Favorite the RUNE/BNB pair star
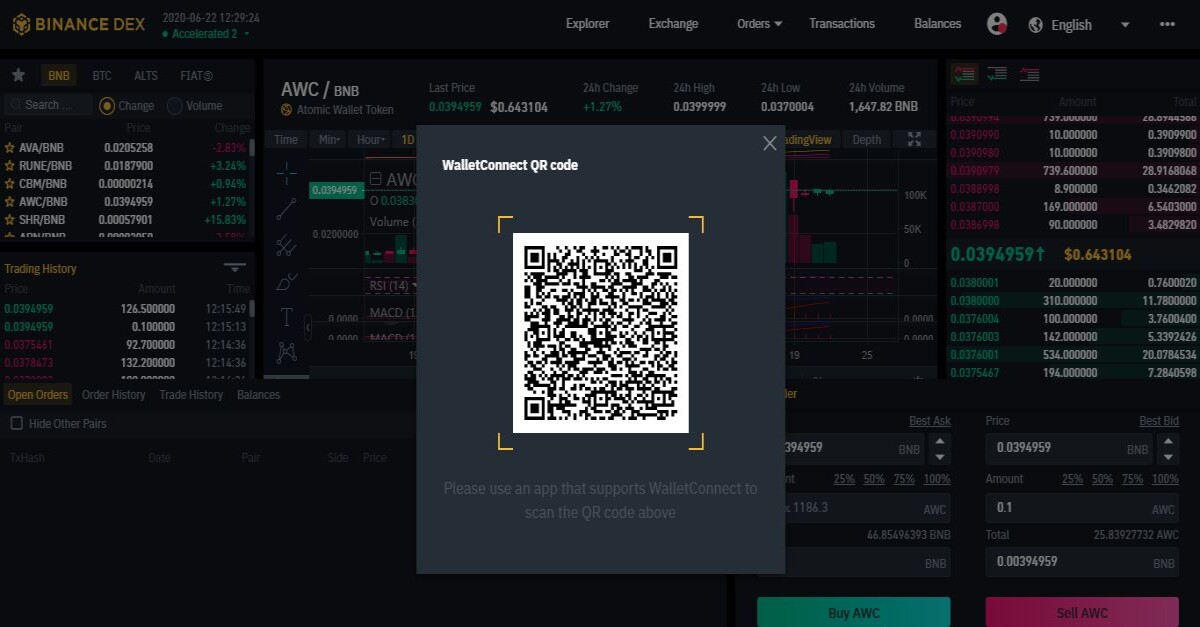Viewport: 1200px width, 627px height. [10, 165]
